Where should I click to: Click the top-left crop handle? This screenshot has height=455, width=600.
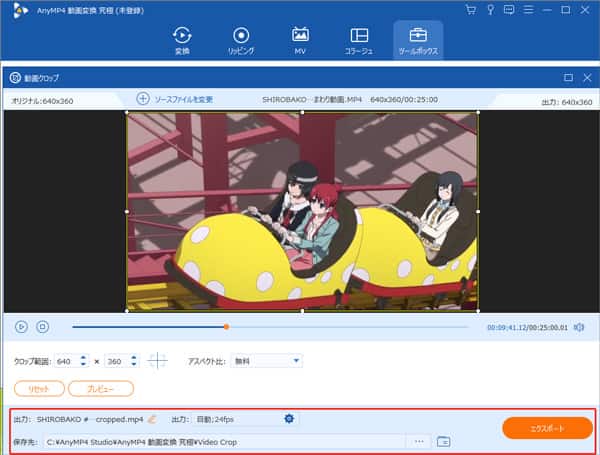[127, 113]
